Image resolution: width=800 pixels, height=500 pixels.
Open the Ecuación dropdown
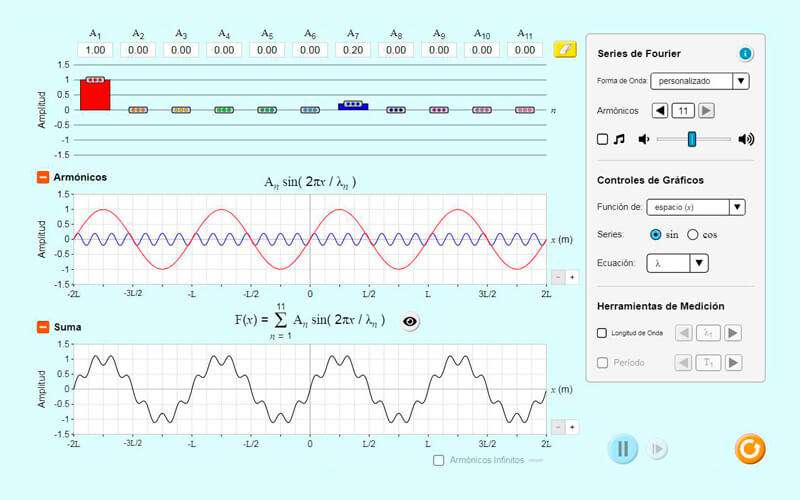(677, 263)
